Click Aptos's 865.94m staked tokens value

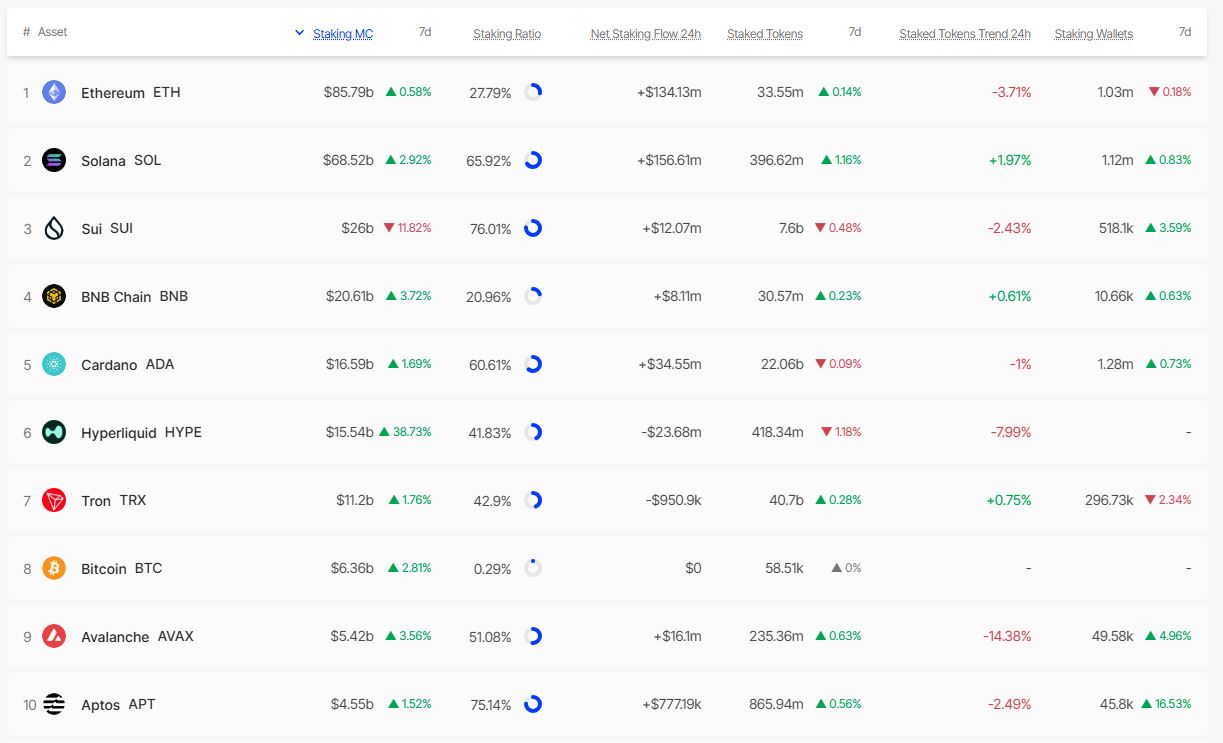(x=776, y=704)
